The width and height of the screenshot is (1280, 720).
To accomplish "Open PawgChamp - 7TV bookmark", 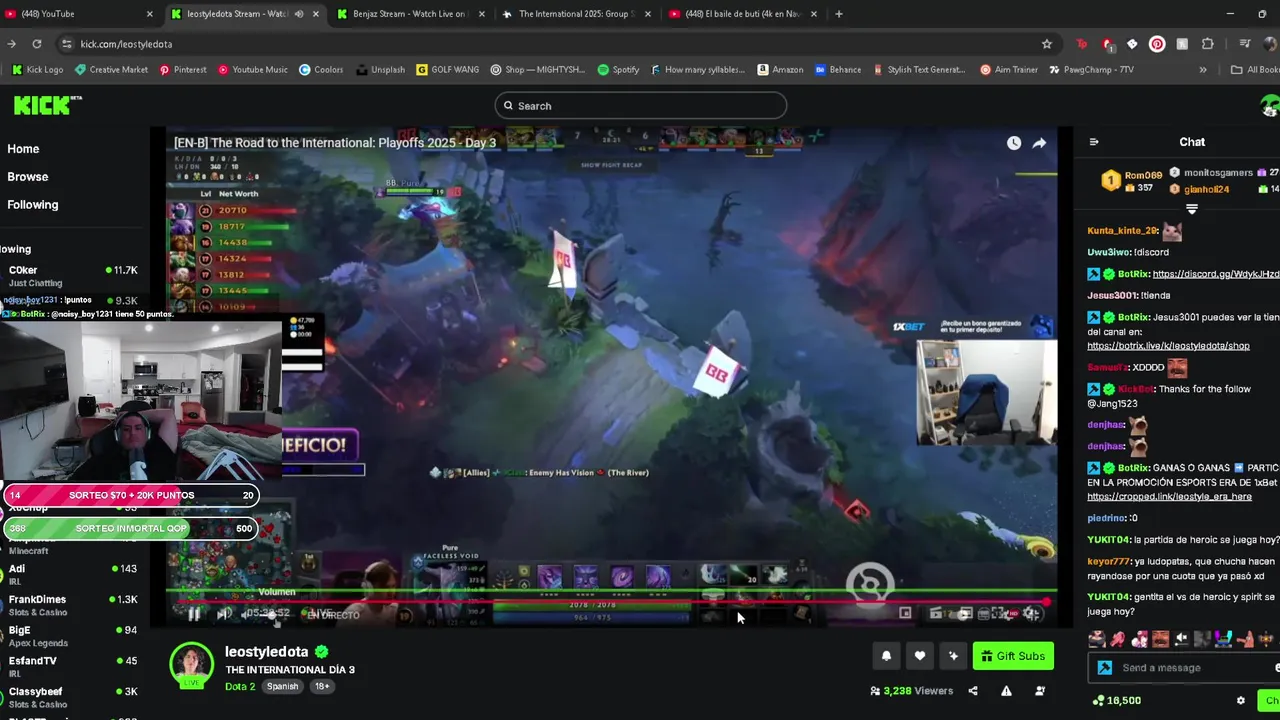I will (x=1090, y=70).
